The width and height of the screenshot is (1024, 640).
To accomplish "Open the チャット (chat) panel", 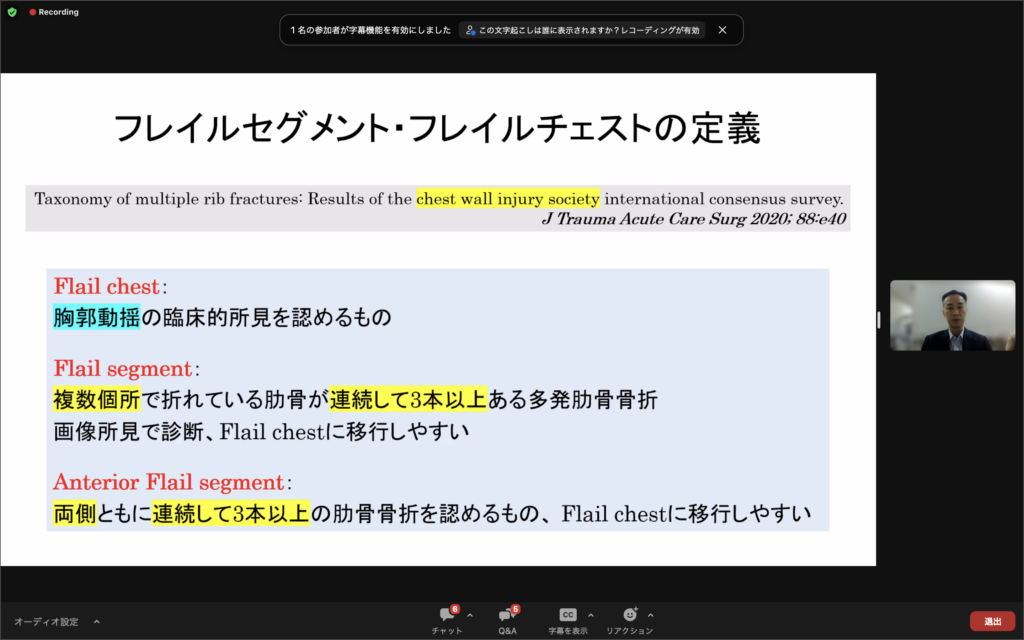I will [x=447, y=615].
